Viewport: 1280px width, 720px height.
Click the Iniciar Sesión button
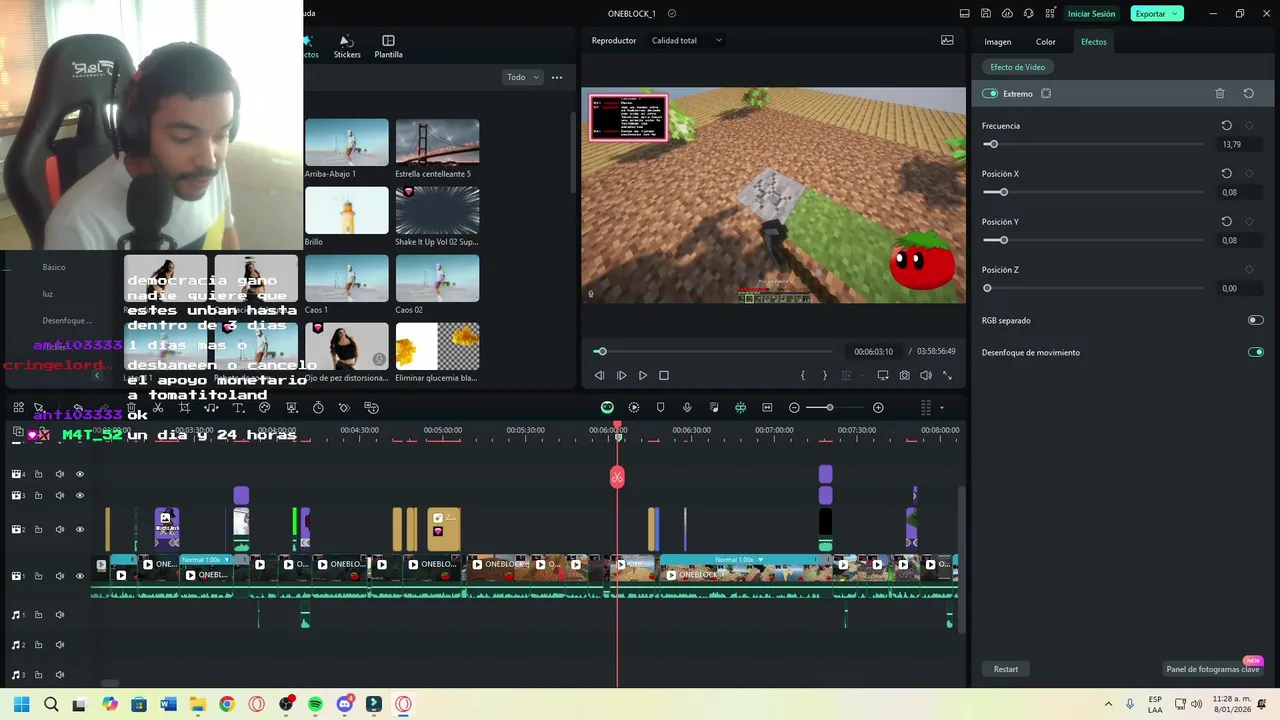[1091, 14]
